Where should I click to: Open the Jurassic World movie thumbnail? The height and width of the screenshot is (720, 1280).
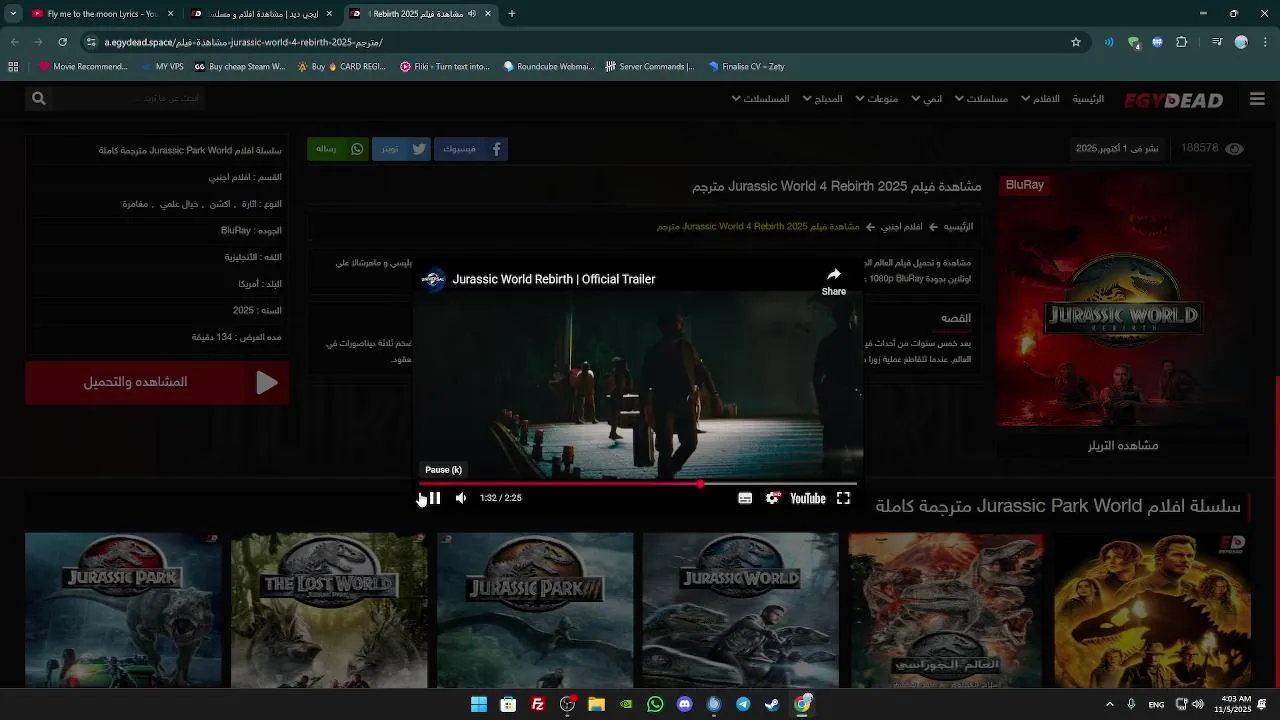pos(741,610)
